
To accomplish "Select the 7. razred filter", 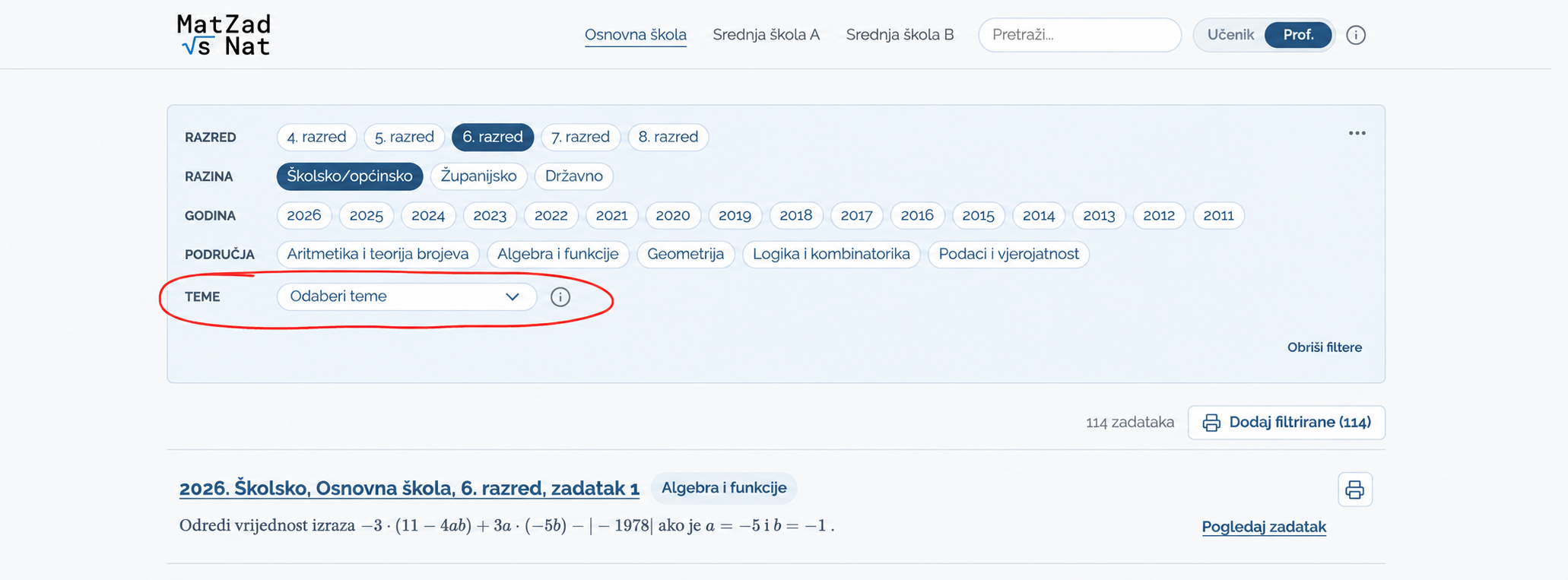I will (581, 137).
